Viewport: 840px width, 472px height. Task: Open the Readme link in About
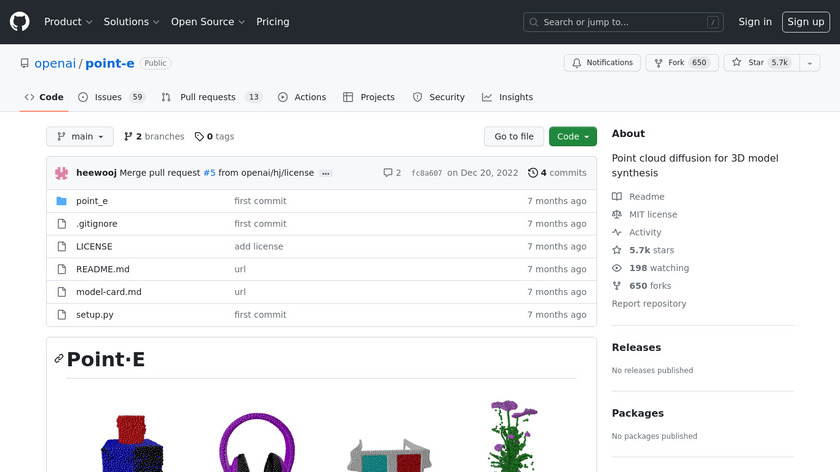pyautogui.click(x=638, y=197)
